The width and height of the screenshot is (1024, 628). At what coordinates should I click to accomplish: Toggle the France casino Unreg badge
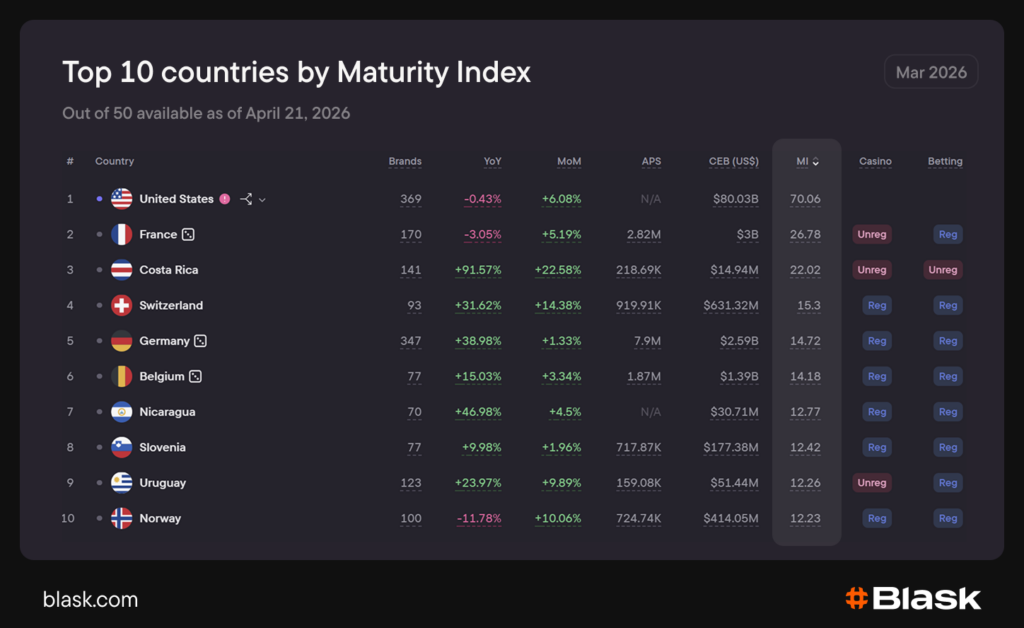point(872,235)
